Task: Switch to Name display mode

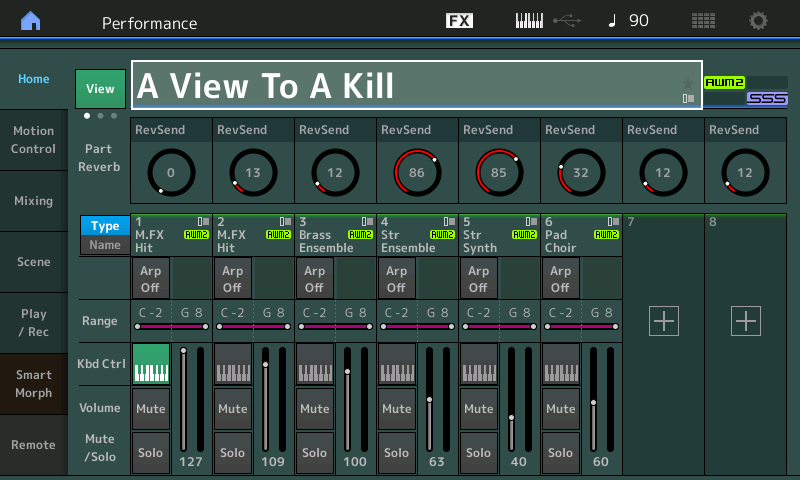Action: click(105, 245)
